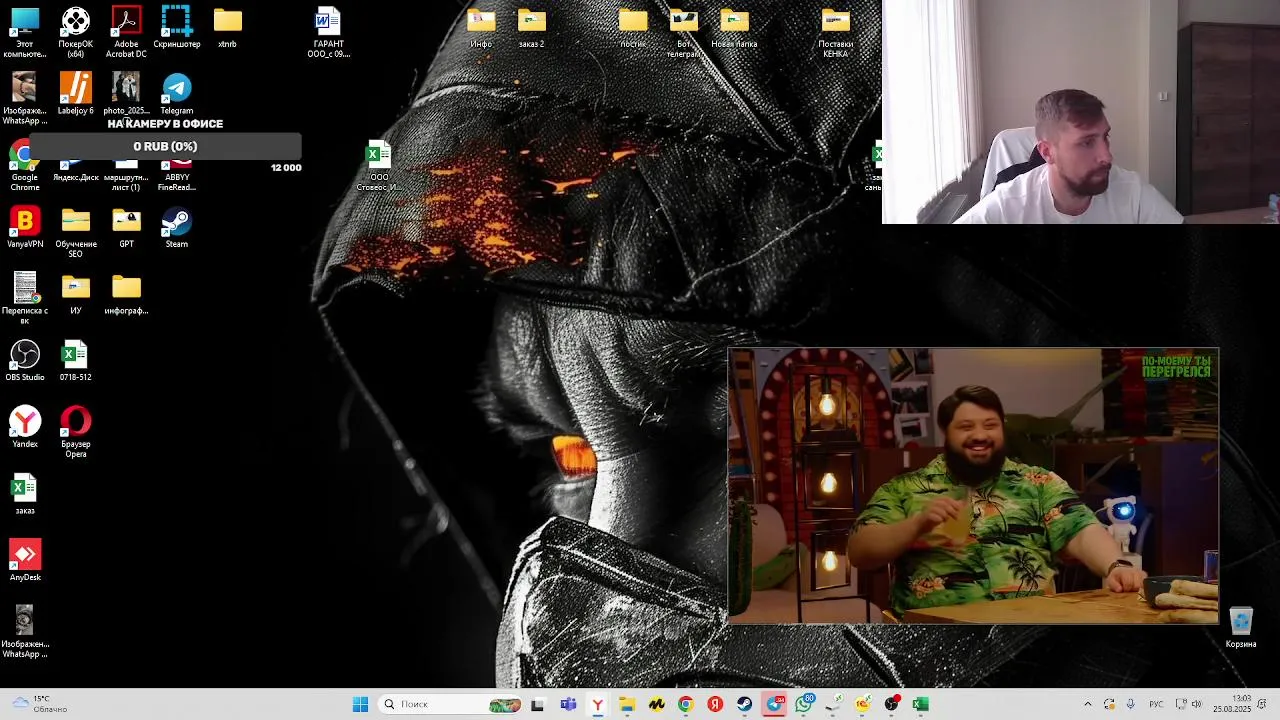Select the заказ Excel file
The image size is (1280, 720).
coord(25,494)
